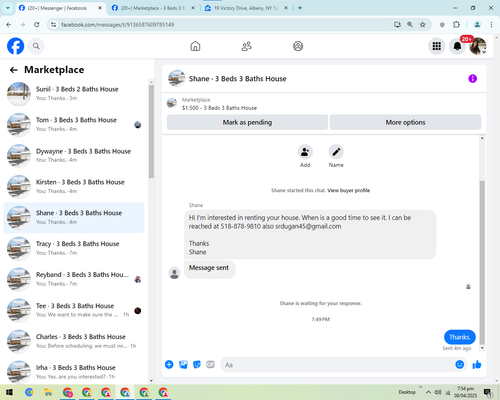The width and height of the screenshot is (500, 400).
Task: Open Irha - 3 Beds 3 Baths conversation
Action: [x=74, y=372]
